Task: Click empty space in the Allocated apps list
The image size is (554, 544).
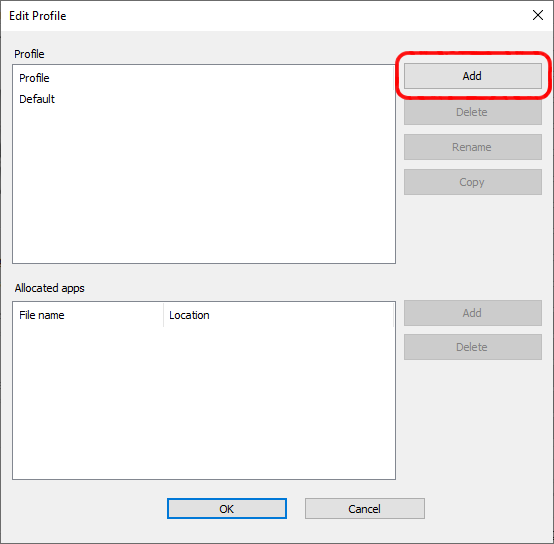Action: [x=204, y=403]
